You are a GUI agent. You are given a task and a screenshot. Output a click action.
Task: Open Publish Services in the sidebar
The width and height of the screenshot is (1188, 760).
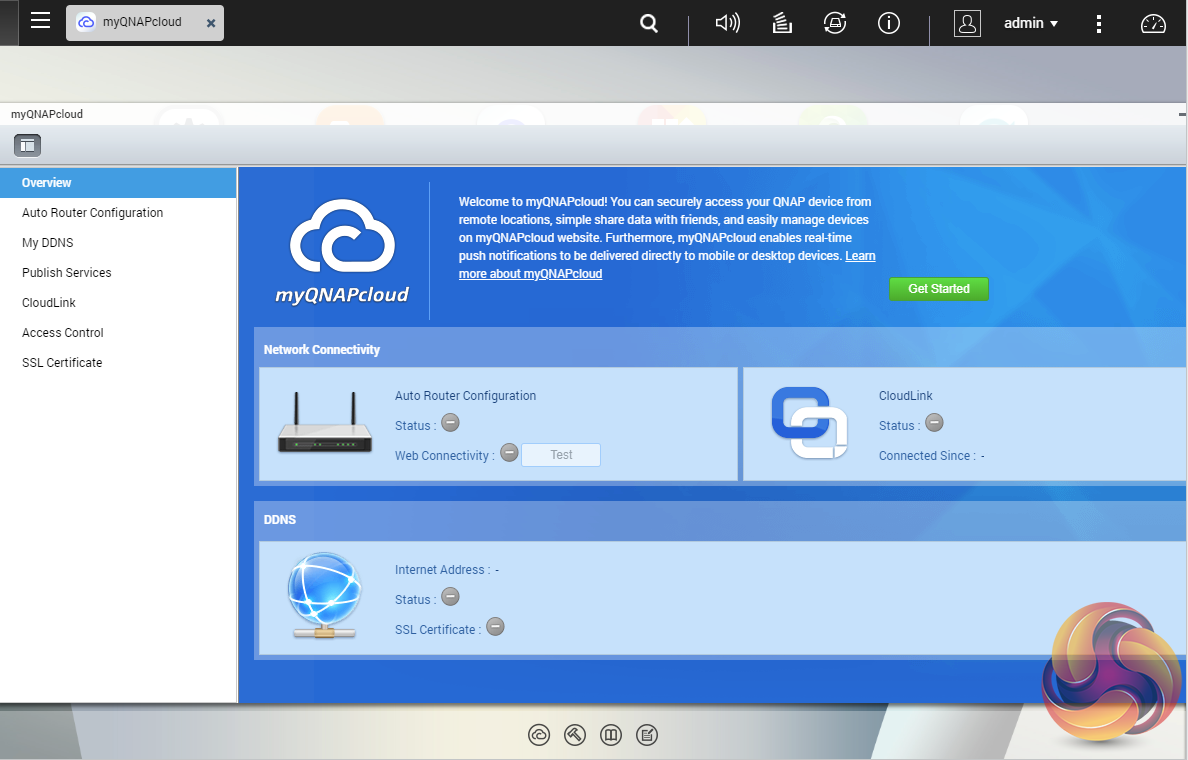pyautogui.click(x=118, y=273)
